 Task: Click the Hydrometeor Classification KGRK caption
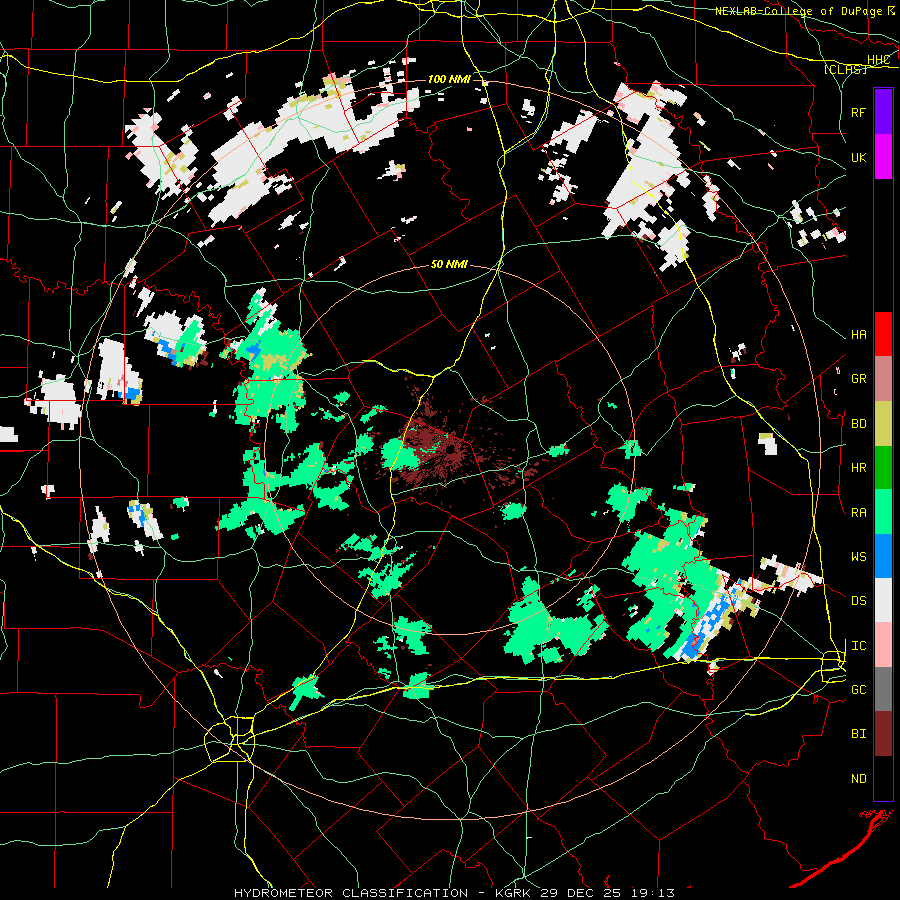coord(454,893)
